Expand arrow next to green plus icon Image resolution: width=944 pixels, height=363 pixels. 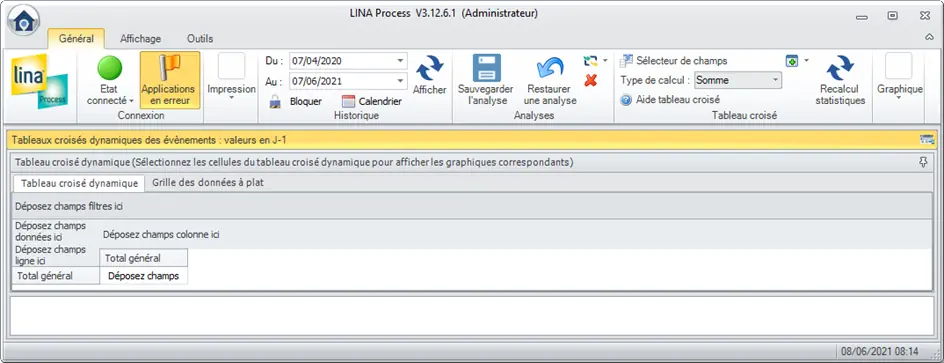click(806, 61)
